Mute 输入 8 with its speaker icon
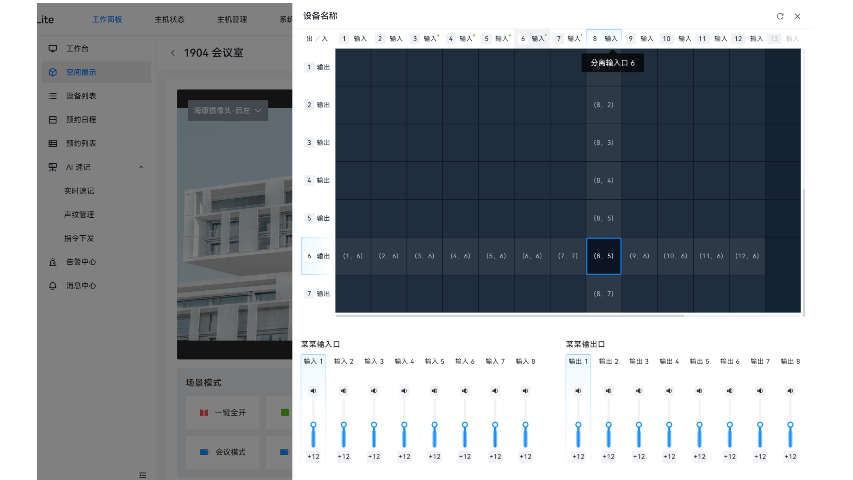This screenshot has height=480, width=853. pos(526,391)
